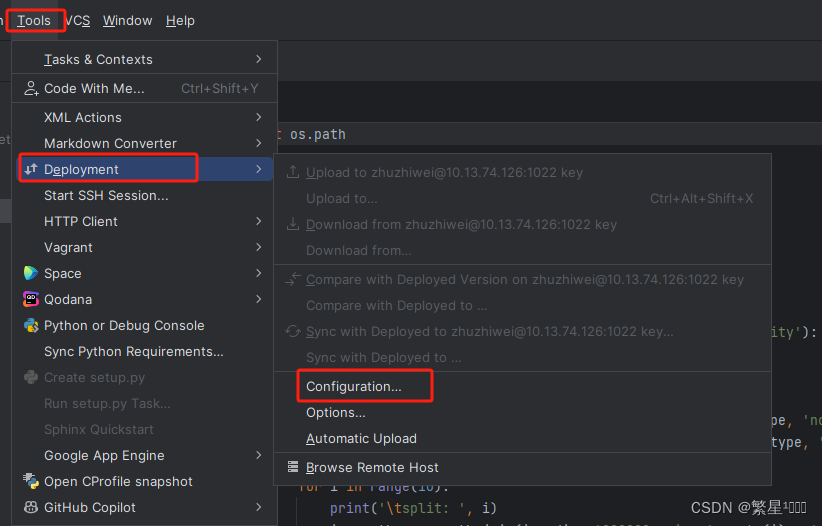Screen dimensions: 822x526
Task: Toggle Automatic Upload
Action: click(522, 438)
